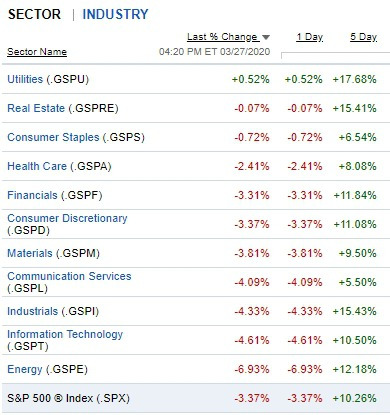Sort by the 1 Day column header
This screenshot has height=415, width=390.
click(310, 37)
